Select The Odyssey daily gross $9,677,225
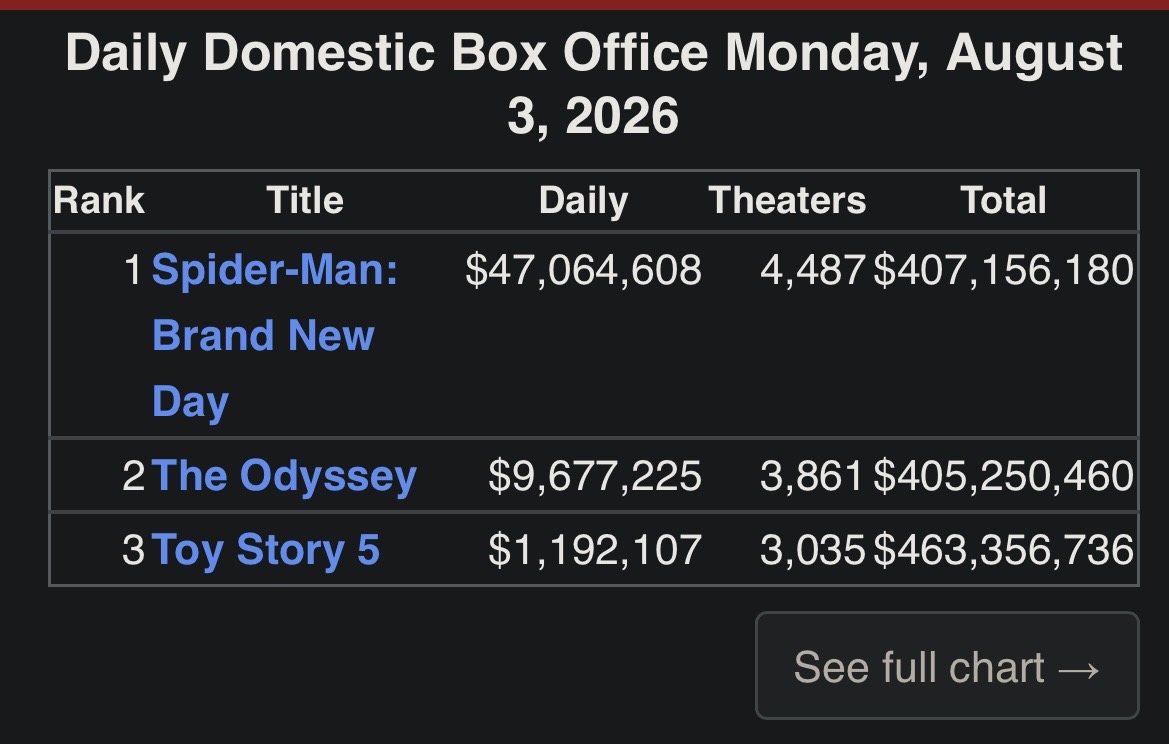Image resolution: width=1169 pixels, height=744 pixels. click(x=594, y=476)
